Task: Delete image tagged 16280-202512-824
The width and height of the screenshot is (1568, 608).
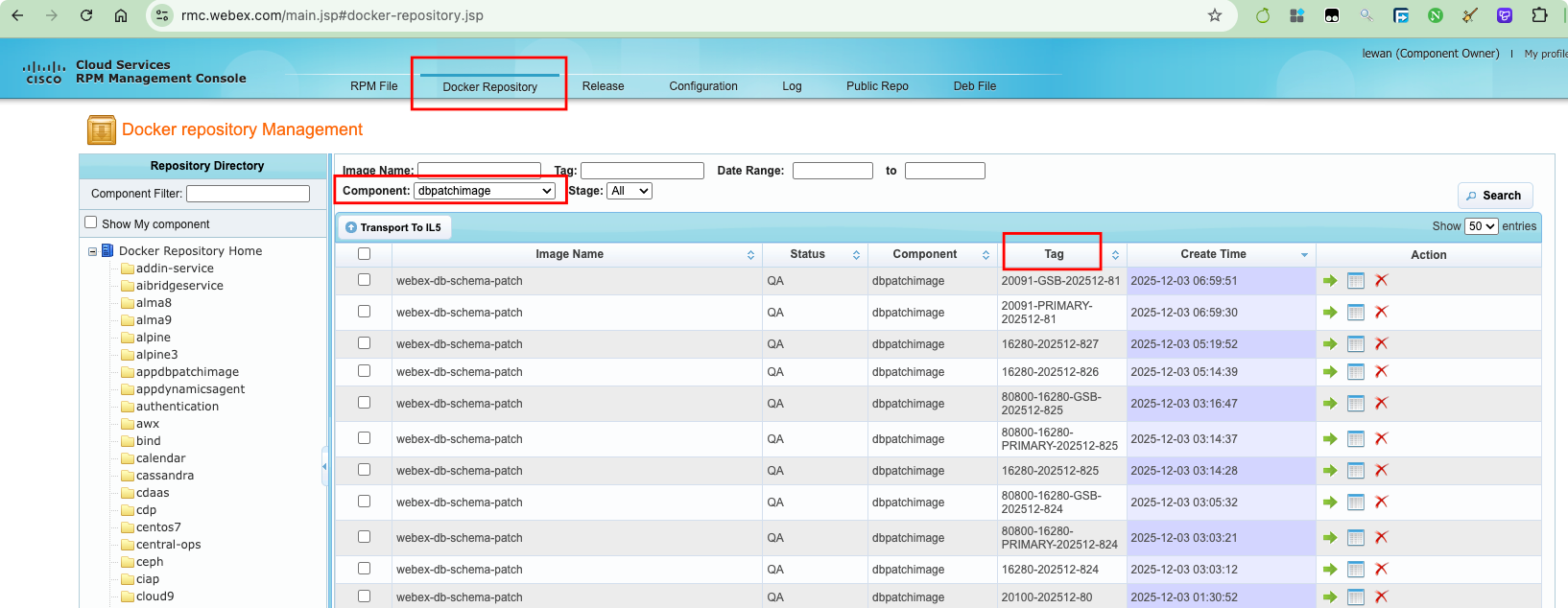Action: pyautogui.click(x=1382, y=570)
